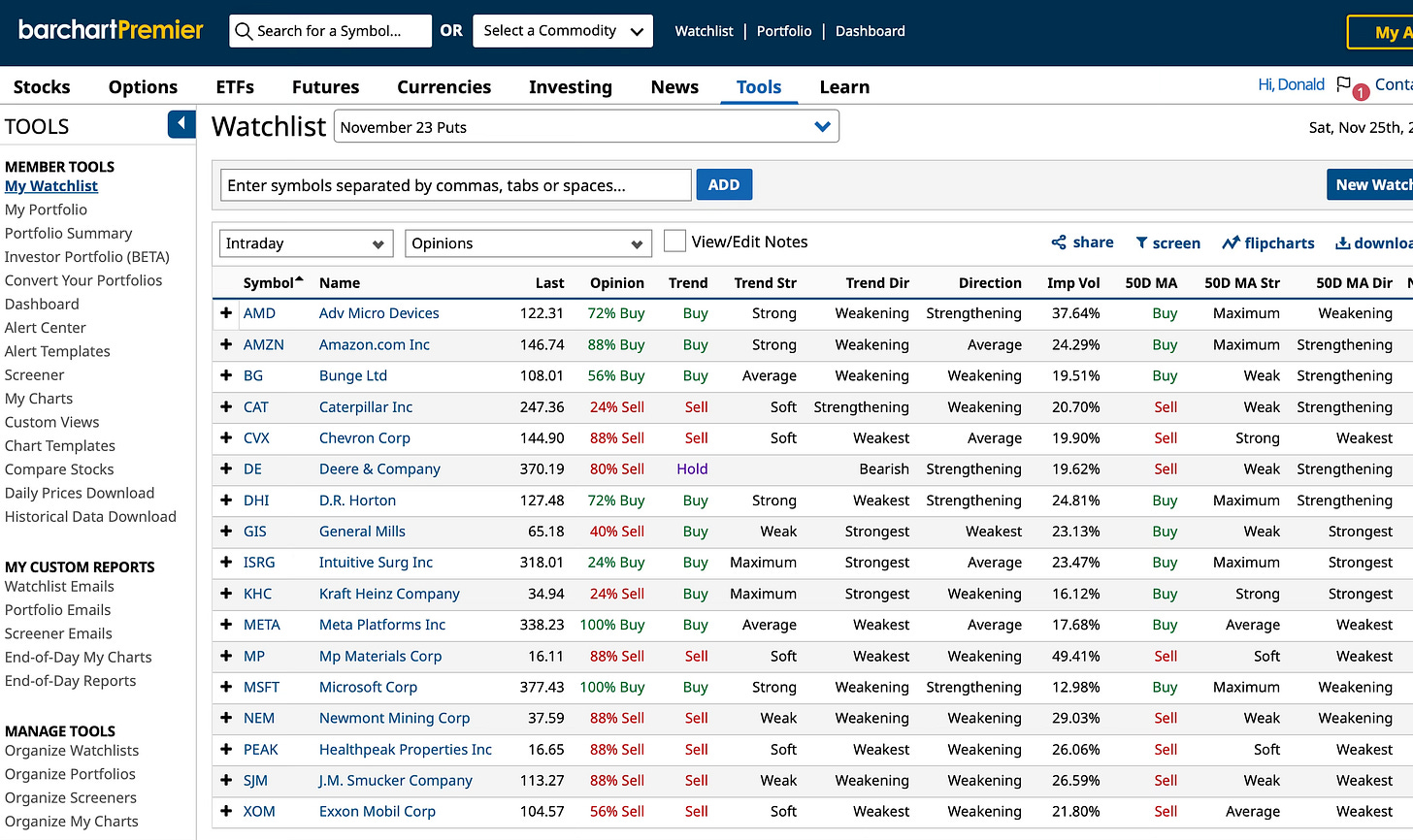Expand the CVX row plus icon

226,438
